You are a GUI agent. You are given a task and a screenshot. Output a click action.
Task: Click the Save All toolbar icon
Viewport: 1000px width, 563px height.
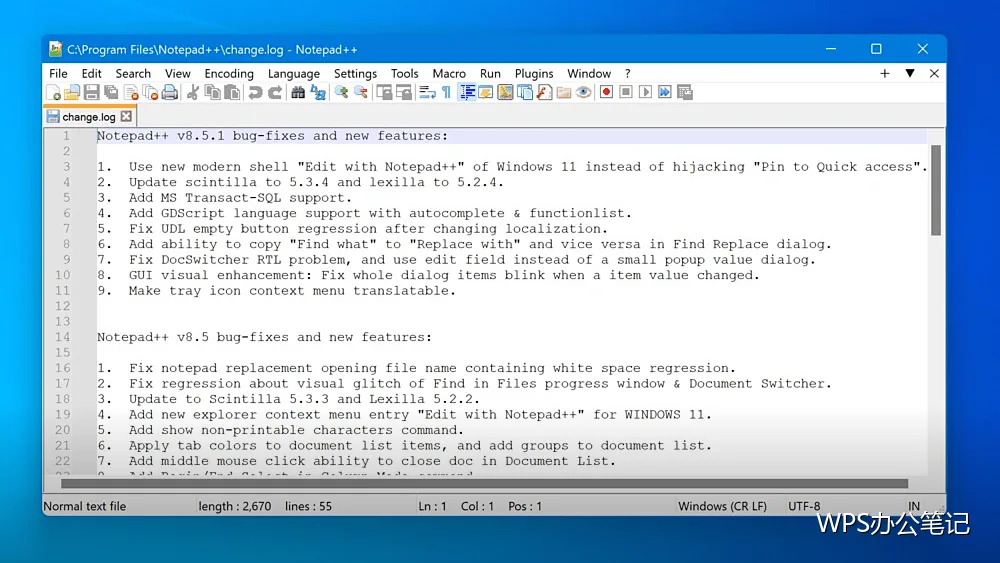(111, 92)
